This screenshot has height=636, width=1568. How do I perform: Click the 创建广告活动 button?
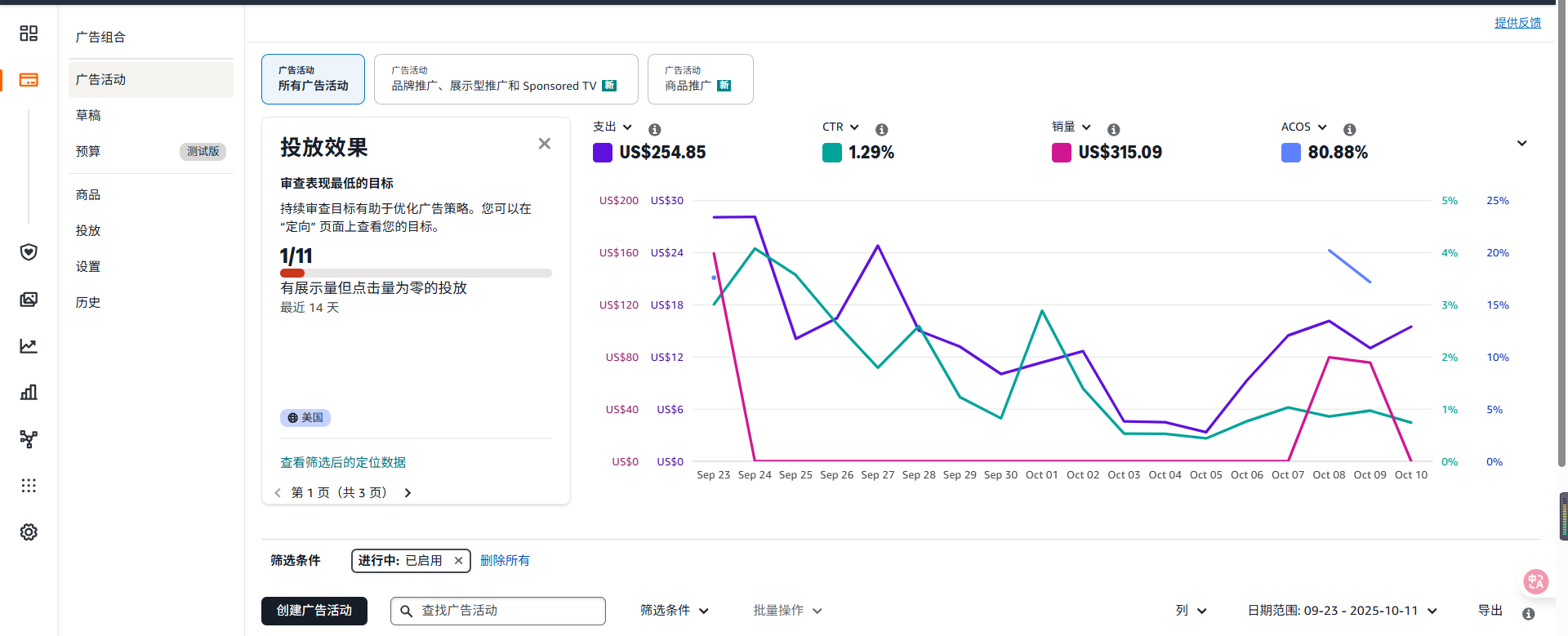(314, 611)
